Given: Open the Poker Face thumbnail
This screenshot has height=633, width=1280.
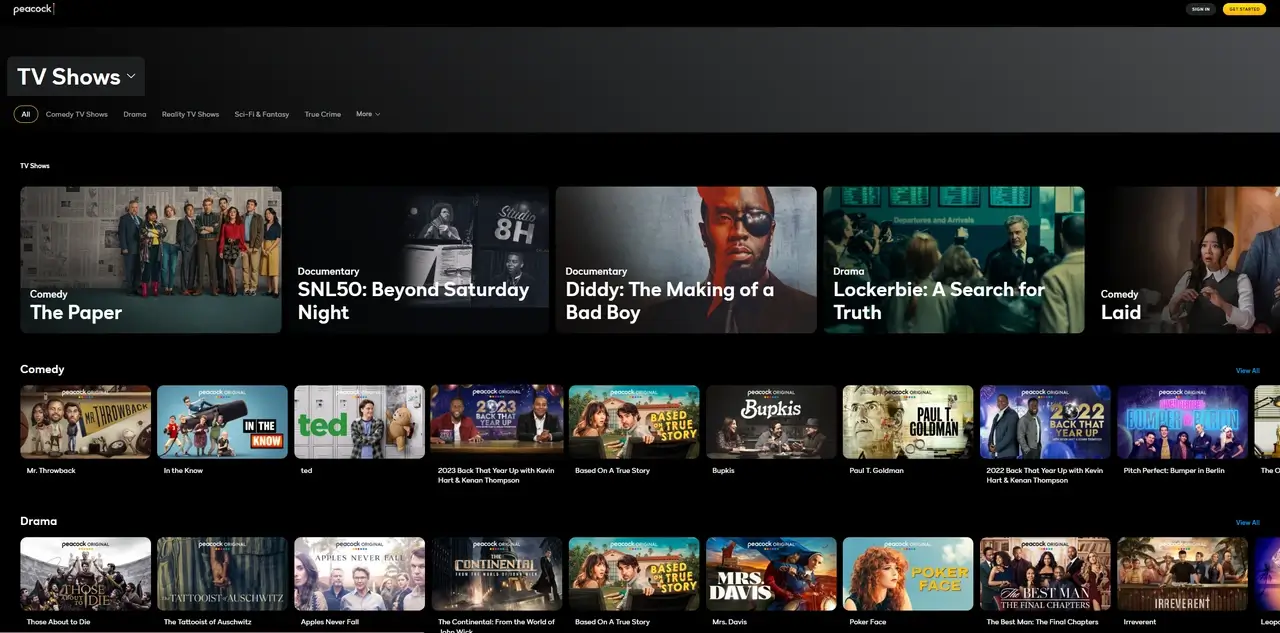Looking at the screenshot, I should point(907,573).
